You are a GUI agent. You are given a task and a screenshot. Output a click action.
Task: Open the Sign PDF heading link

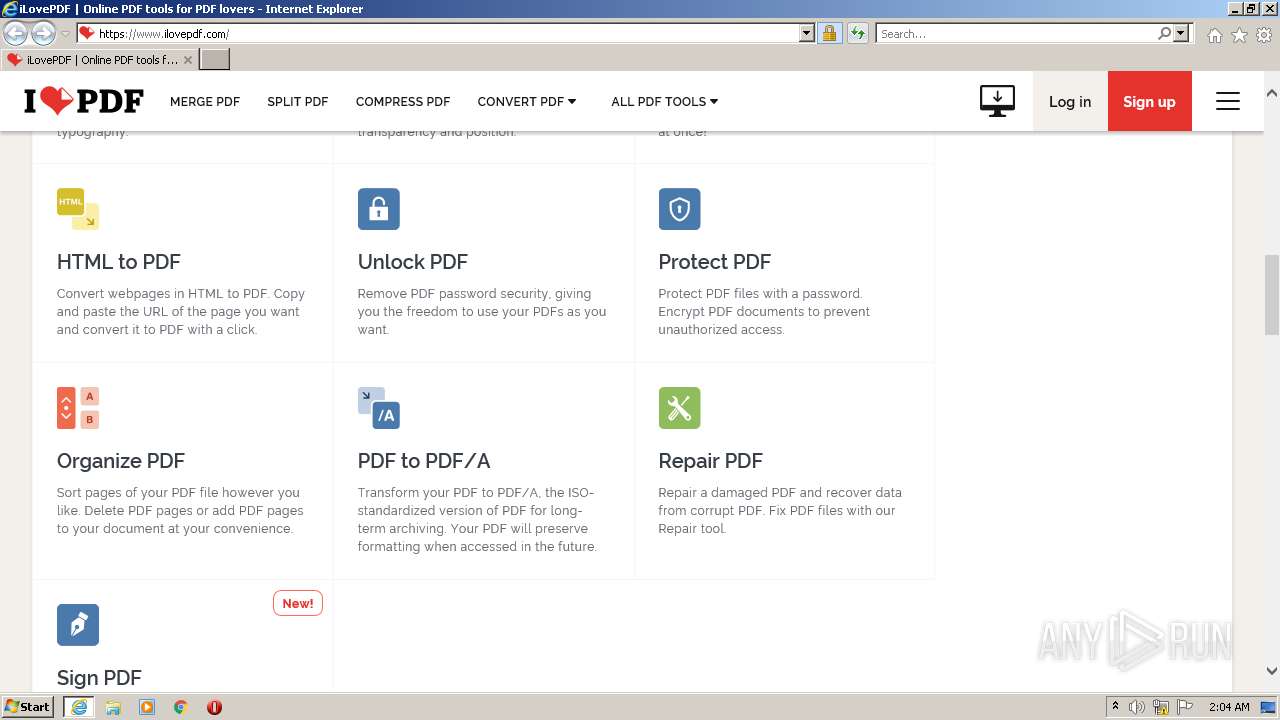[x=99, y=678]
